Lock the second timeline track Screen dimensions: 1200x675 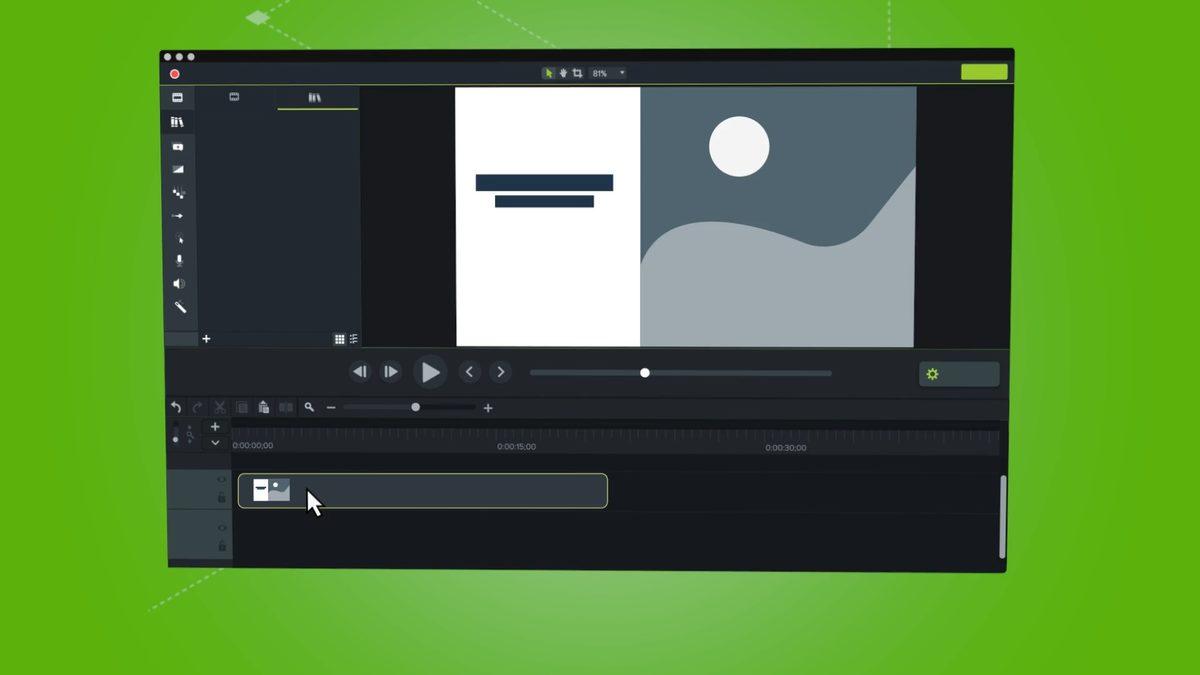coord(222,546)
